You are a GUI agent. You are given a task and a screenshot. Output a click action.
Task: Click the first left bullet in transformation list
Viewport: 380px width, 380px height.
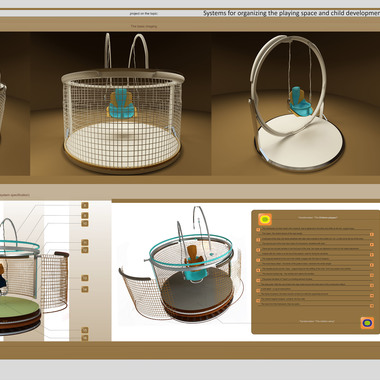(258, 229)
